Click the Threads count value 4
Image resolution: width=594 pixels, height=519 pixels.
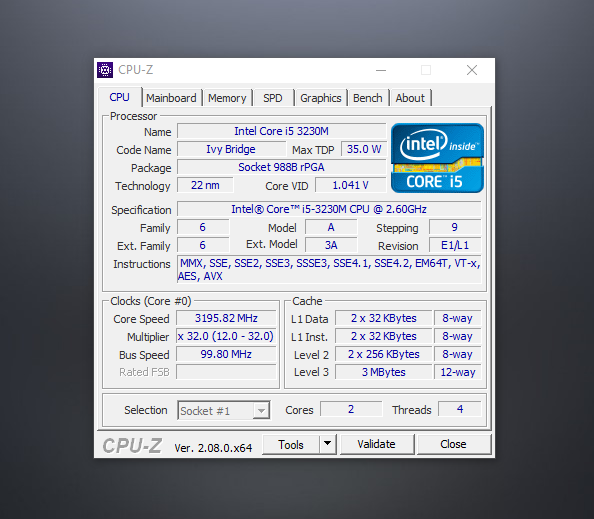point(460,409)
